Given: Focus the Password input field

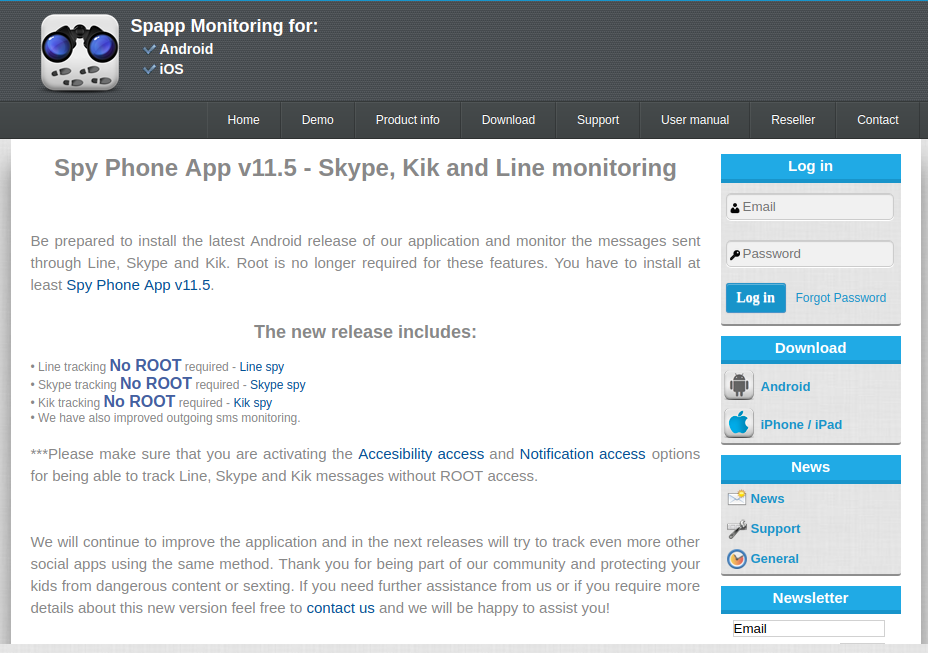Looking at the screenshot, I should pos(815,254).
